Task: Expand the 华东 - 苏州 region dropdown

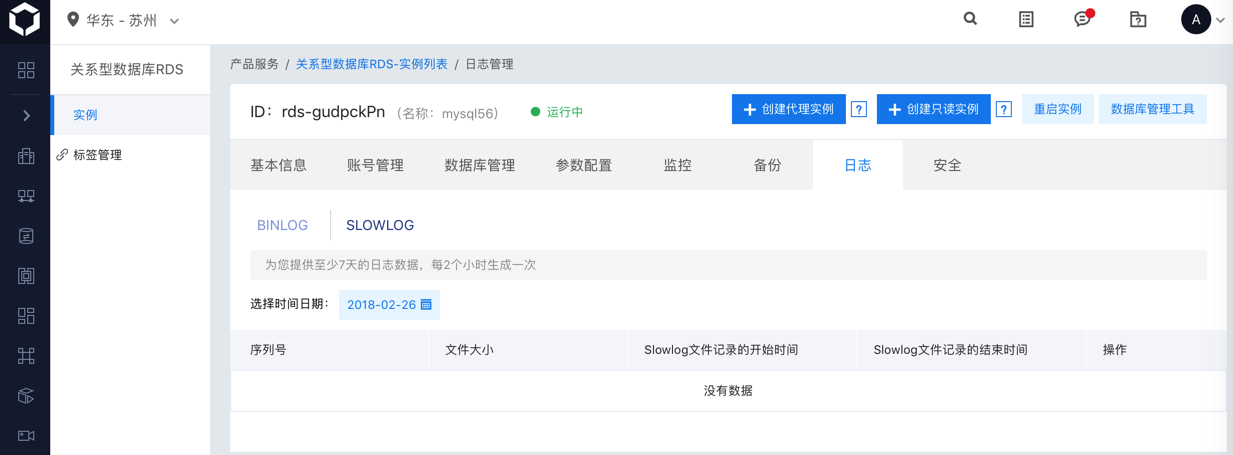Action: coord(123,20)
